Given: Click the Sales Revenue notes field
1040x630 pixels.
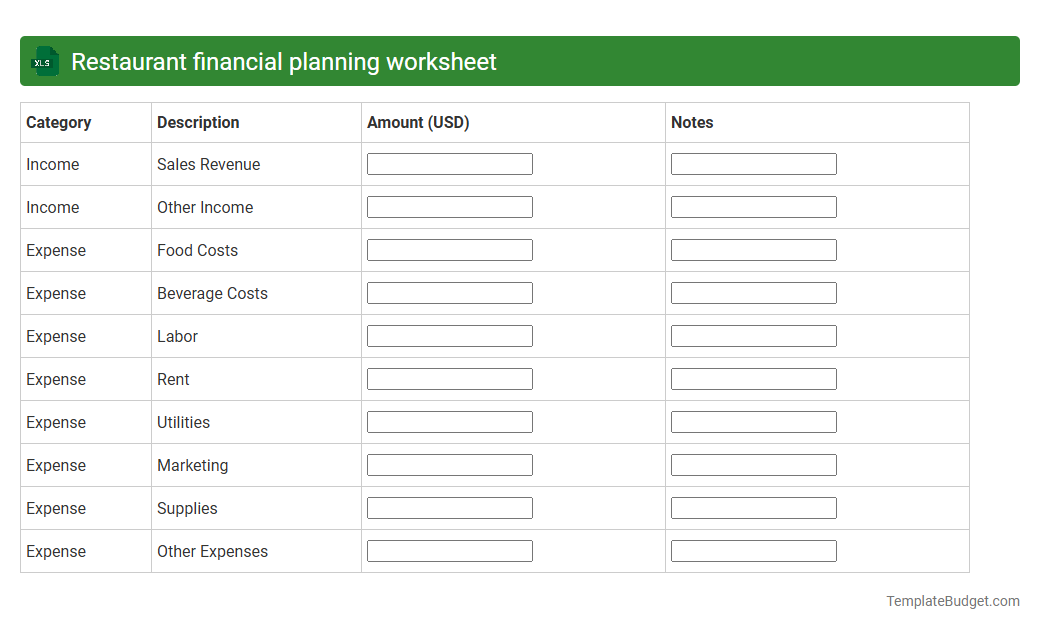Looking at the screenshot, I should tap(753, 163).
